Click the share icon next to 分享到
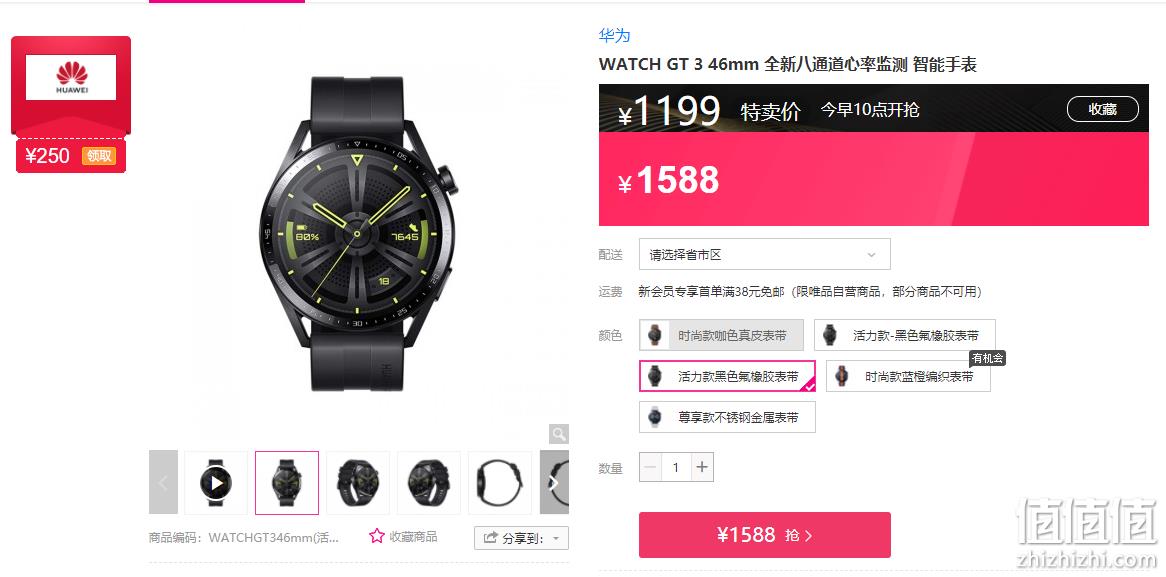Image resolution: width=1166 pixels, height=577 pixels. point(491,538)
